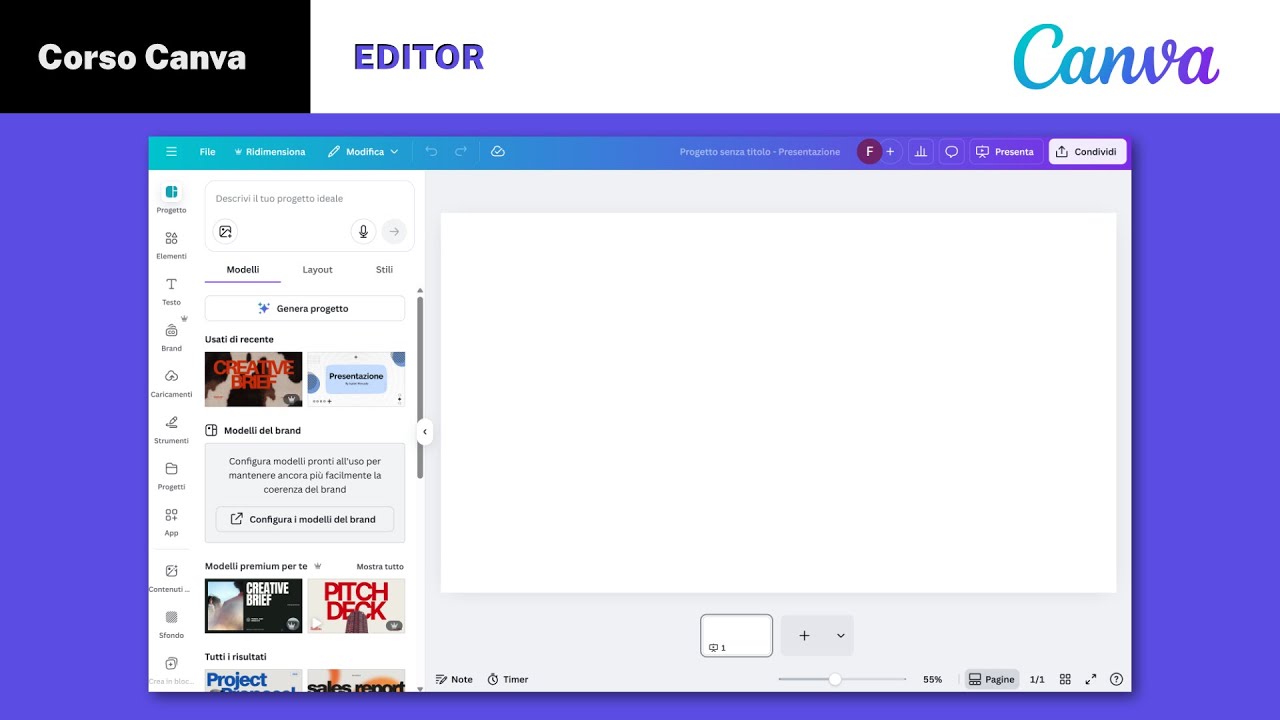Open the Testo text tool
The width and height of the screenshot is (1280, 720).
tap(171, 290)
